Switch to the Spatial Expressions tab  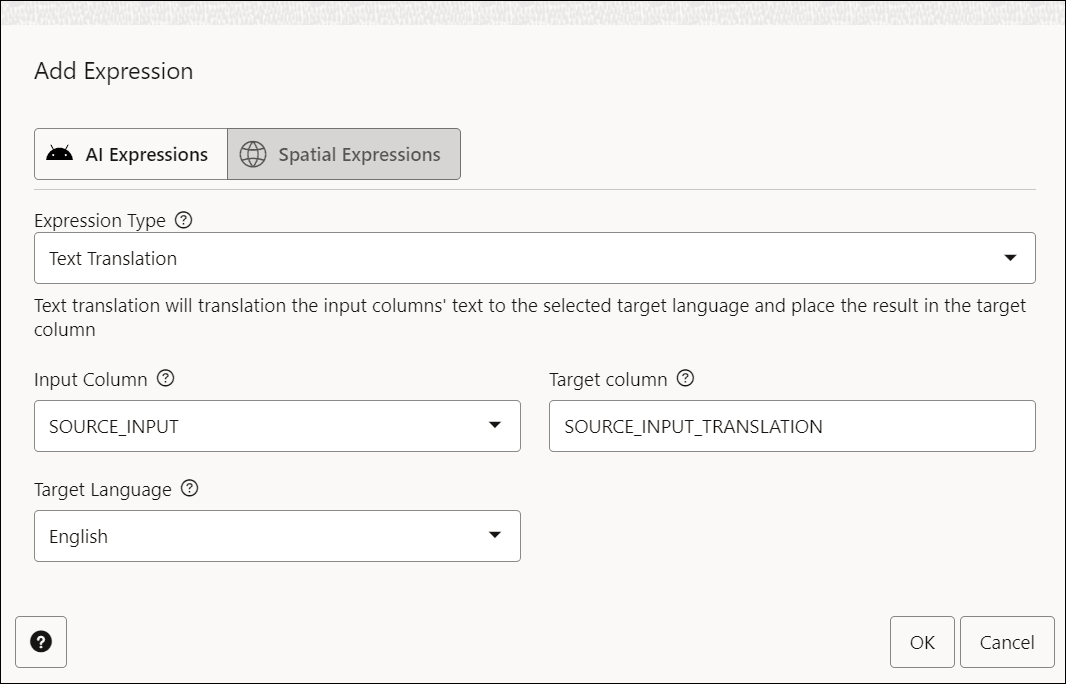click(344, 154)
